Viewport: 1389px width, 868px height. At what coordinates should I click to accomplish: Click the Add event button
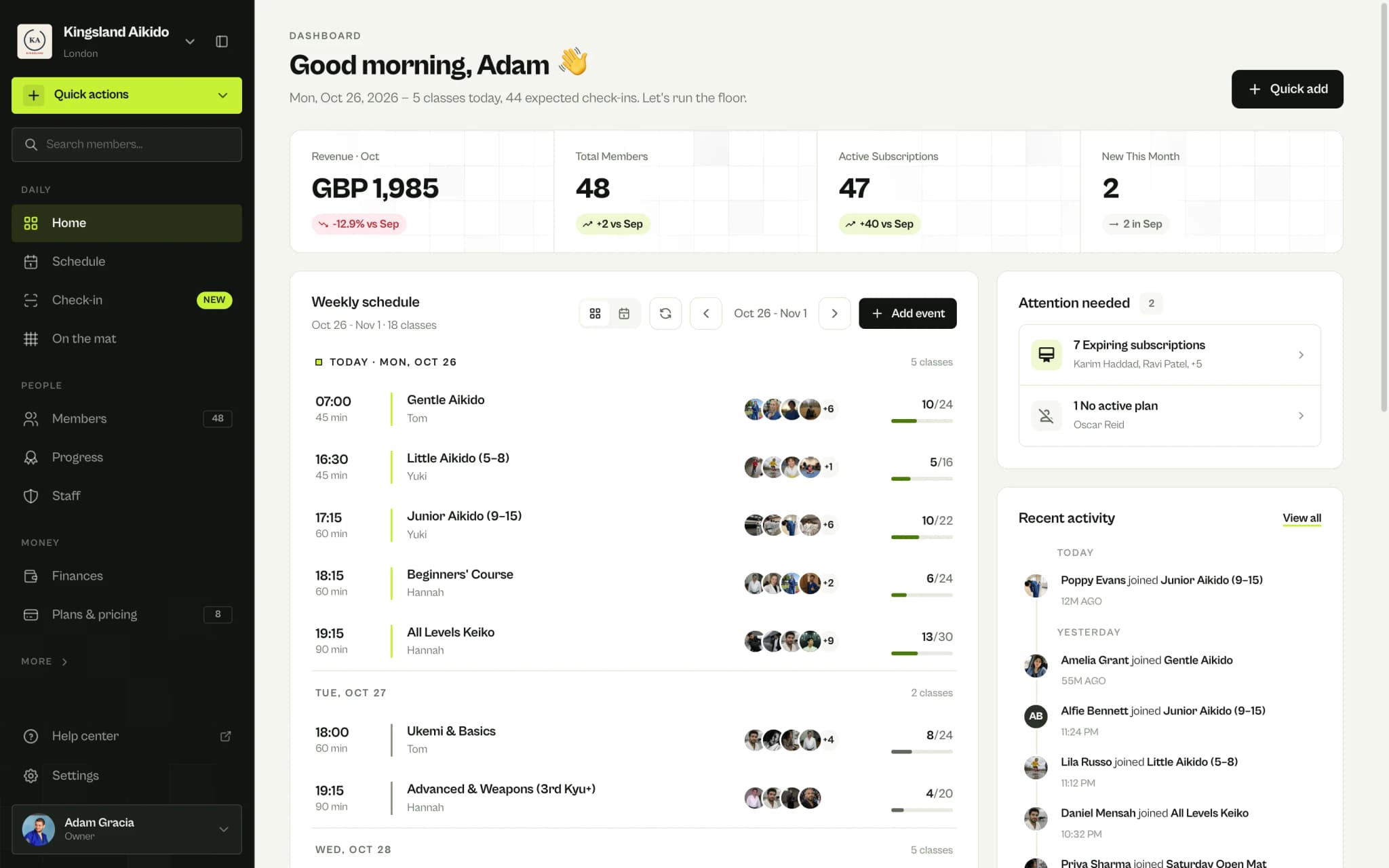pyautogui.click(x=907, y=313)
